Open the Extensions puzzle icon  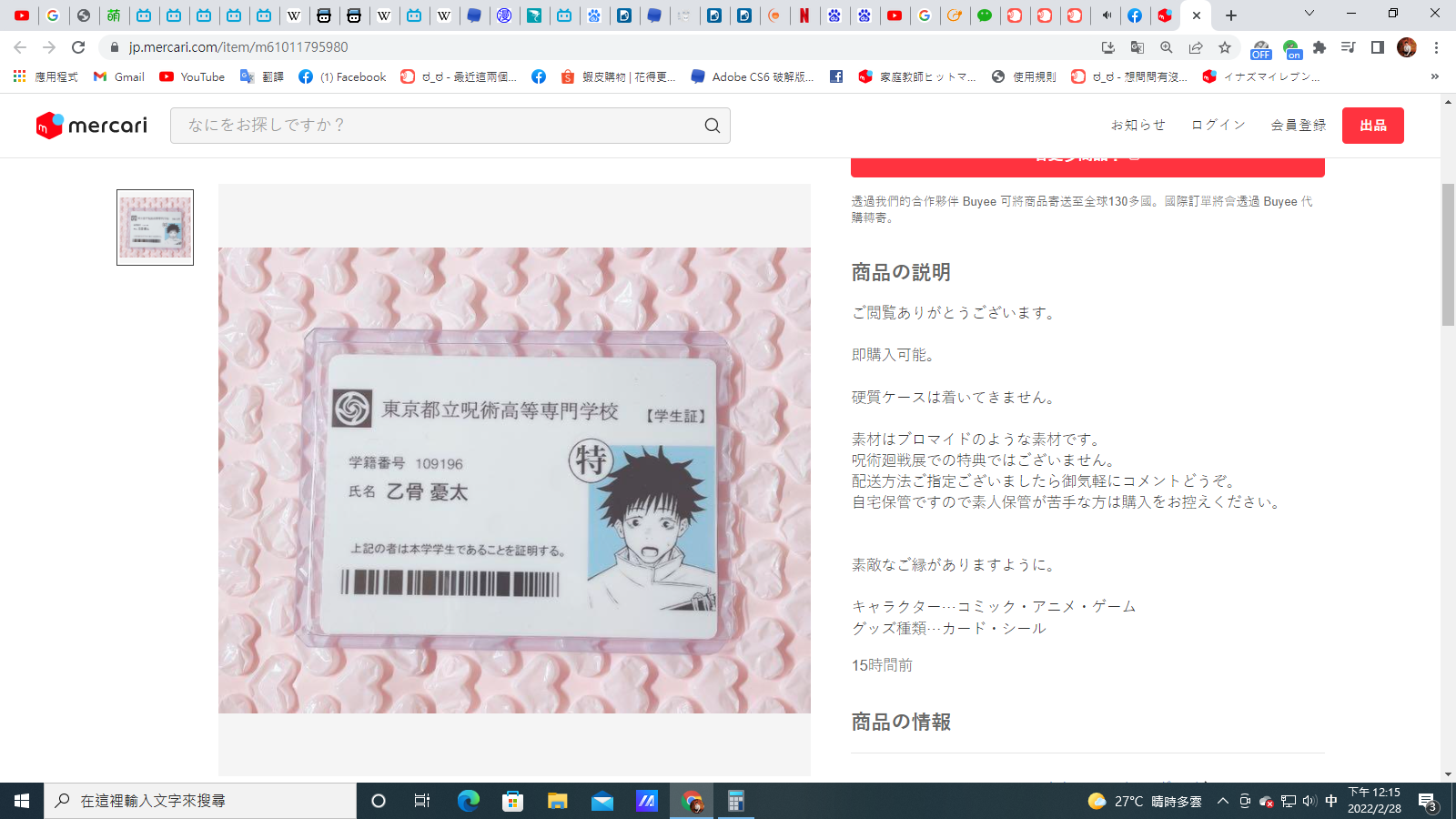tap(1319, 47)
